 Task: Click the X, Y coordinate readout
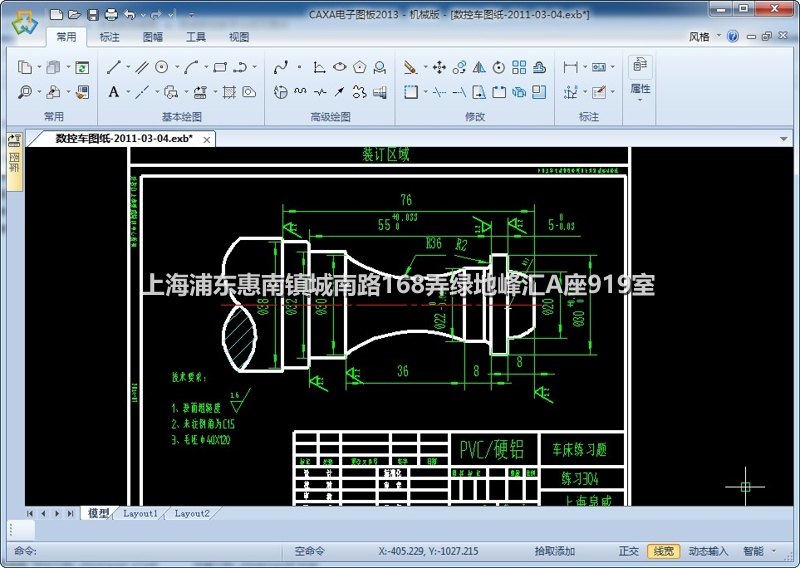click(428, 551)
